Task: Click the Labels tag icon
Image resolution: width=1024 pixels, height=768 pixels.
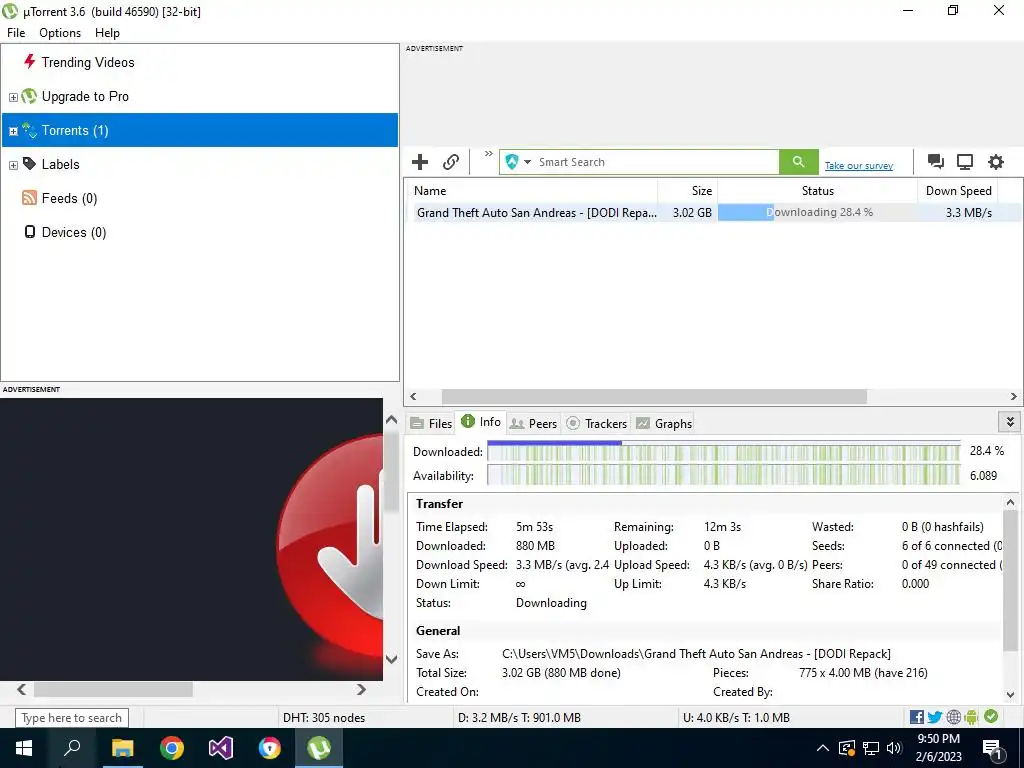Action: click(x=29, y=163)
